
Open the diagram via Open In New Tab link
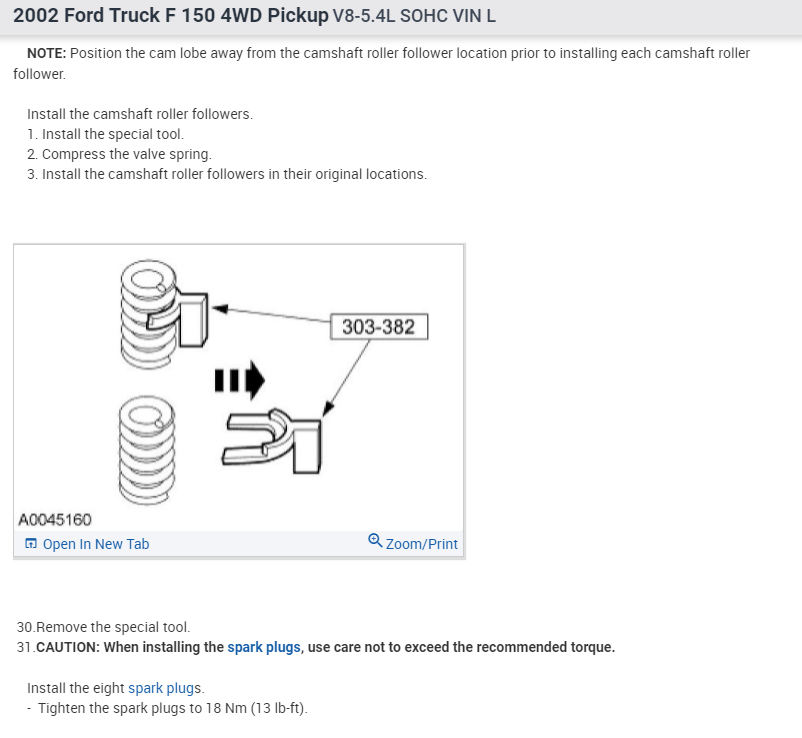pos(95,544)
